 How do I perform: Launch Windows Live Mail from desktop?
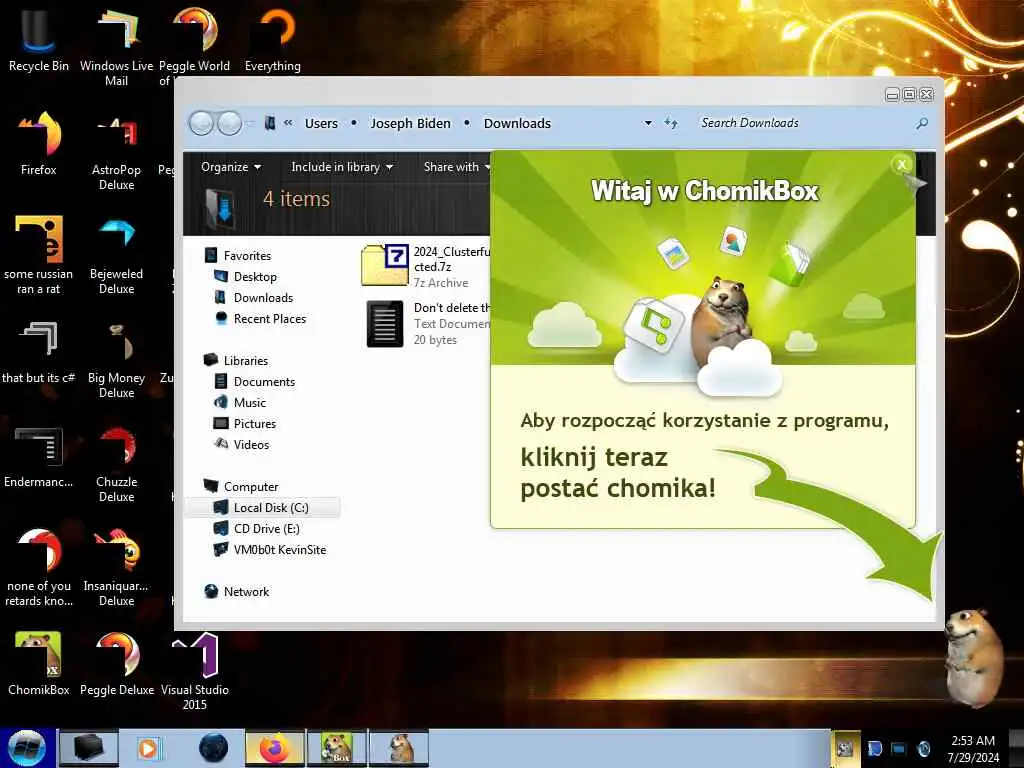tap(116, 46)
